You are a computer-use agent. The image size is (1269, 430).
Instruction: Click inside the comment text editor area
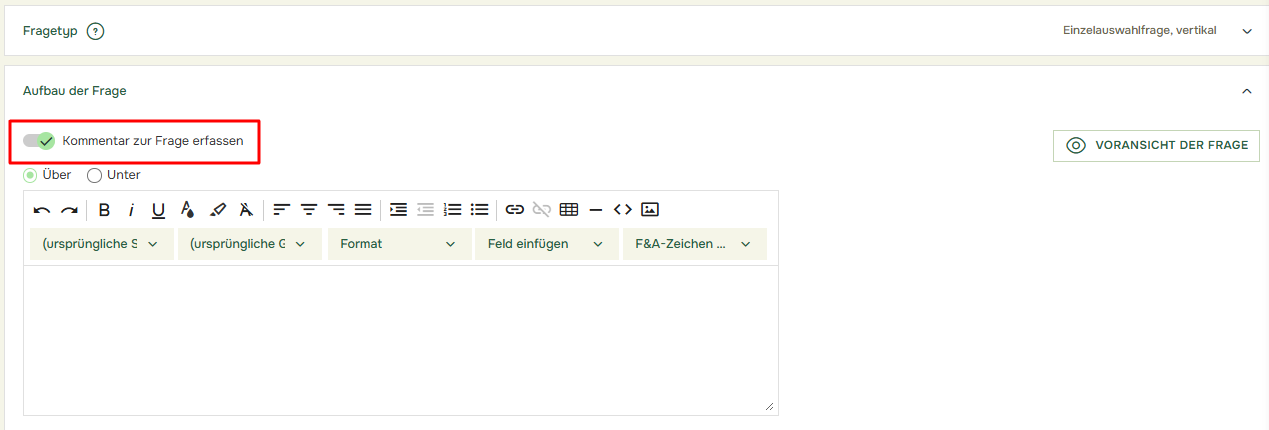400,340
